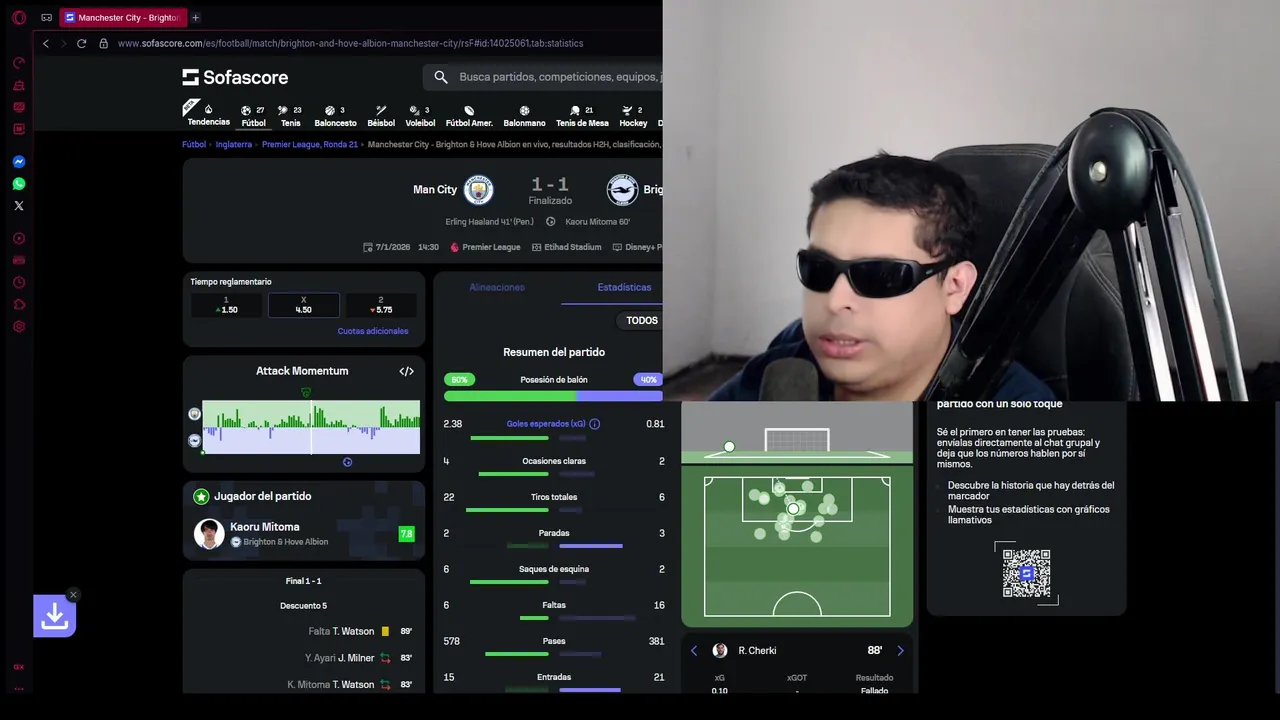Image resolution: width=1280 pixels, height=720 pixels.
Task: Click the goal marker below the momentum graph
Action: (347, 462)
